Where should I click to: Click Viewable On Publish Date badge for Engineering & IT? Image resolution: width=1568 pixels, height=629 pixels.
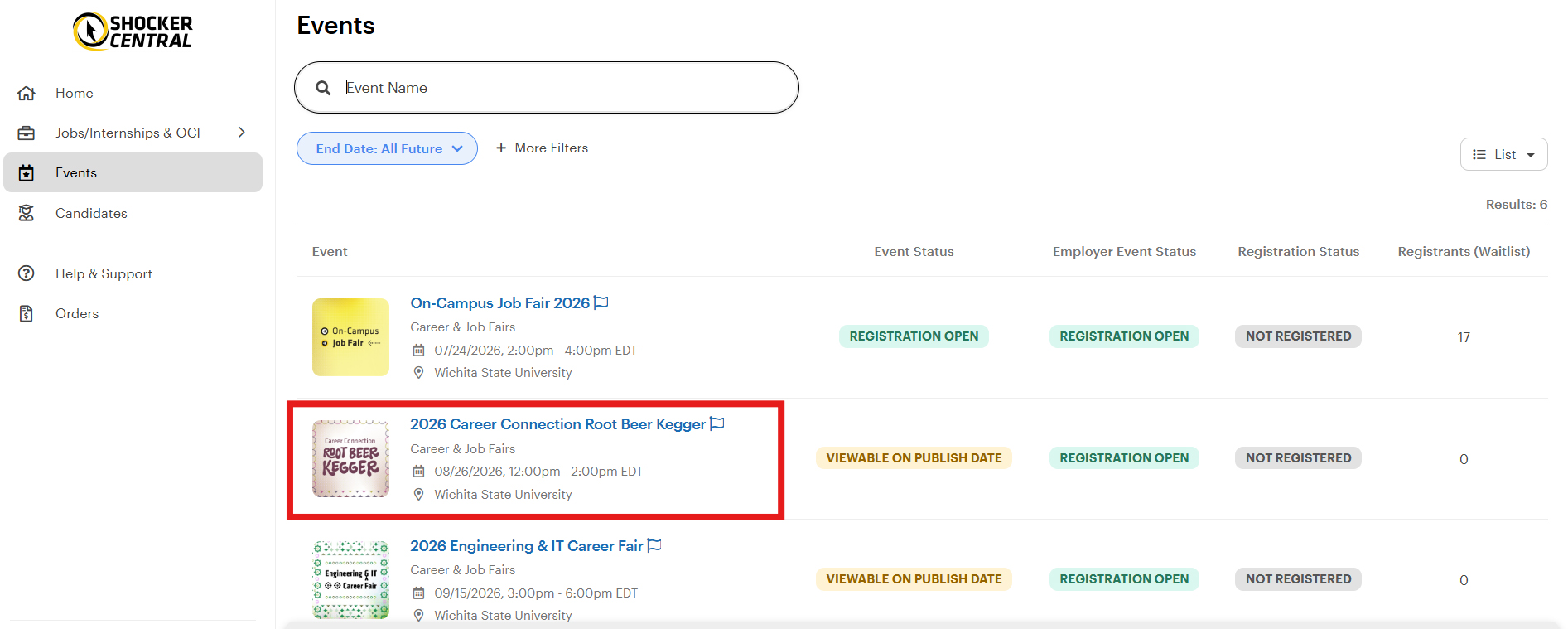(x=914, y=579)
